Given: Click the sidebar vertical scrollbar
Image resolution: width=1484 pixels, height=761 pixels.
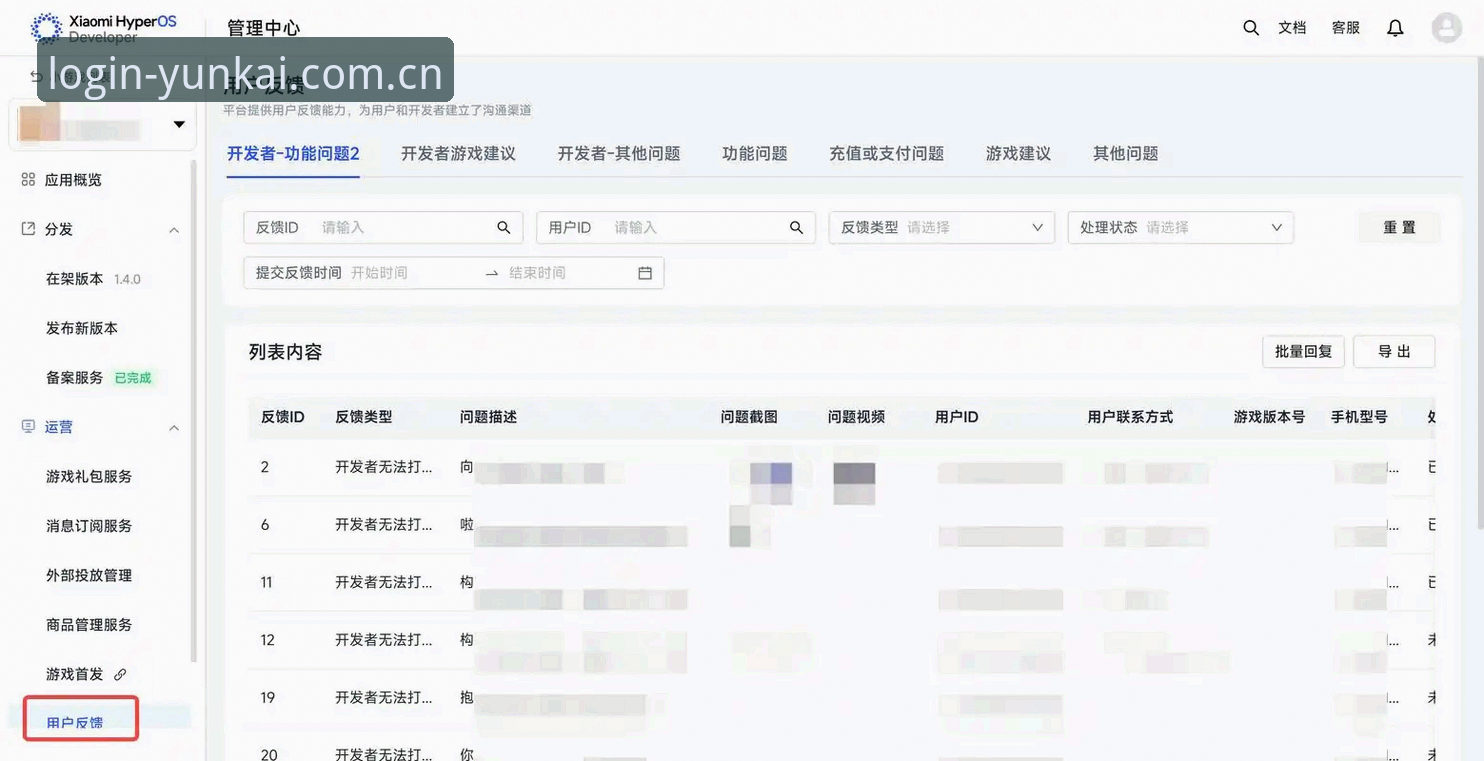Looking at the screenshot, I should 194,410.
